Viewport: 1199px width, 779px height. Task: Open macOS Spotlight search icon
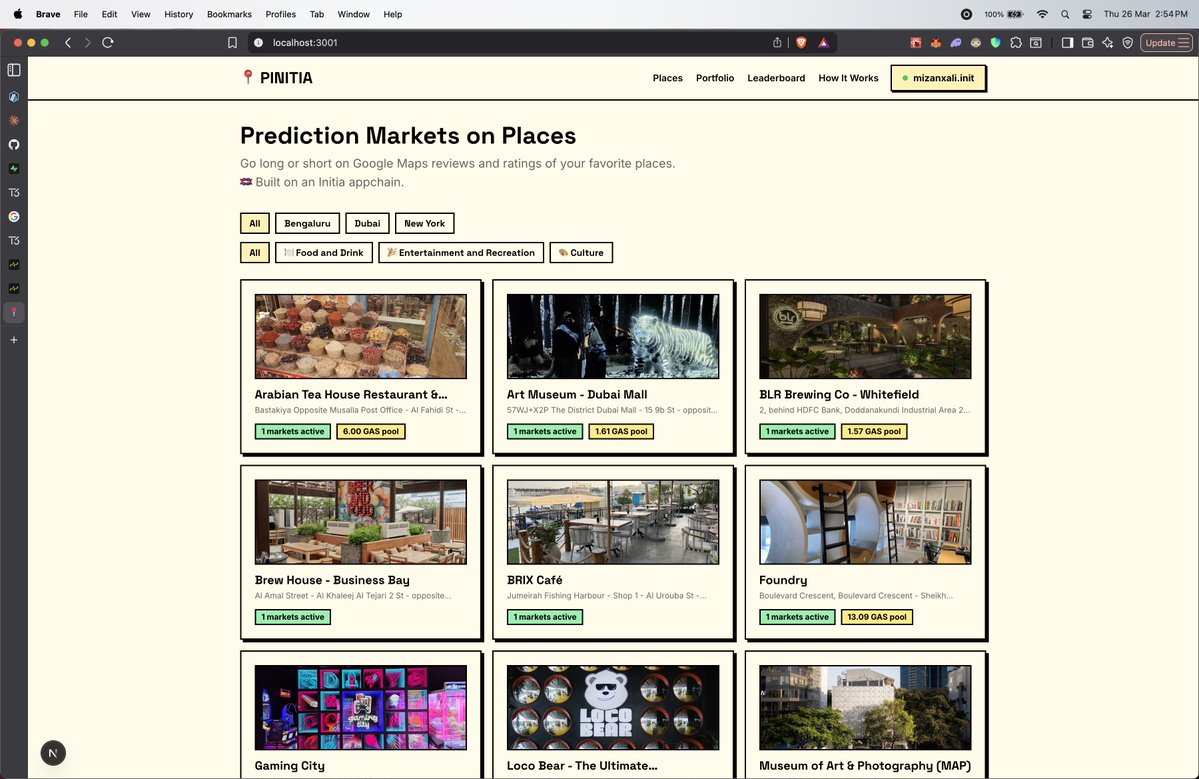click(1065, 14)
